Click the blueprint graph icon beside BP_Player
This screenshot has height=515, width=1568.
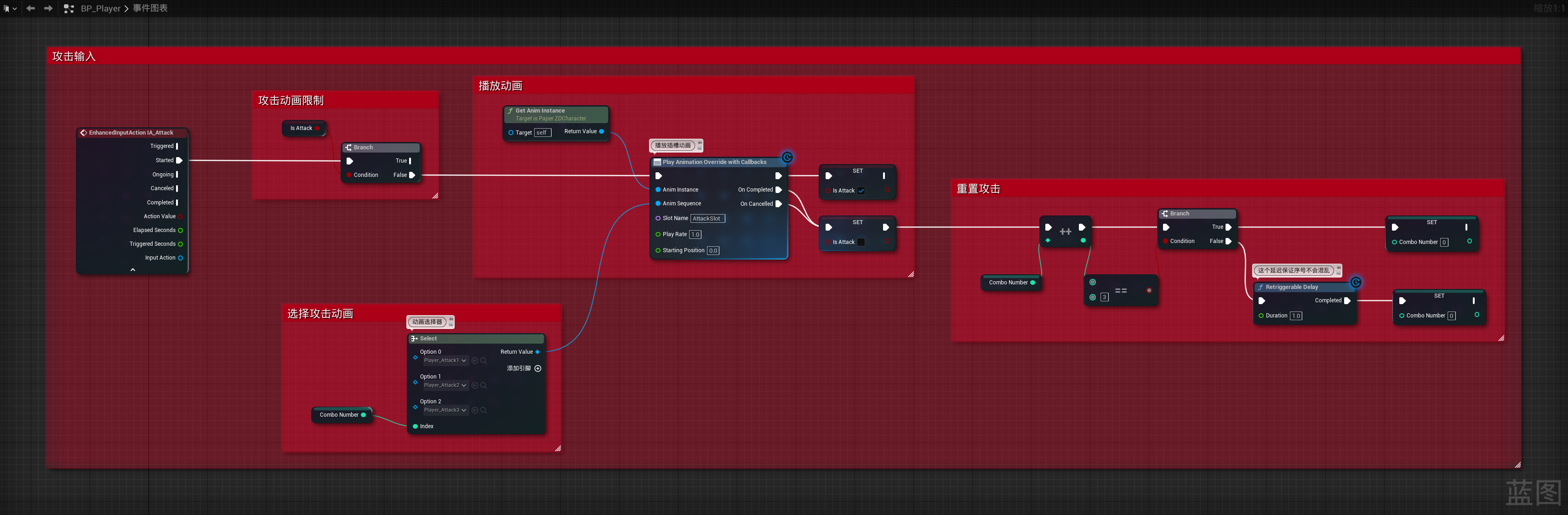click(69, 9)
